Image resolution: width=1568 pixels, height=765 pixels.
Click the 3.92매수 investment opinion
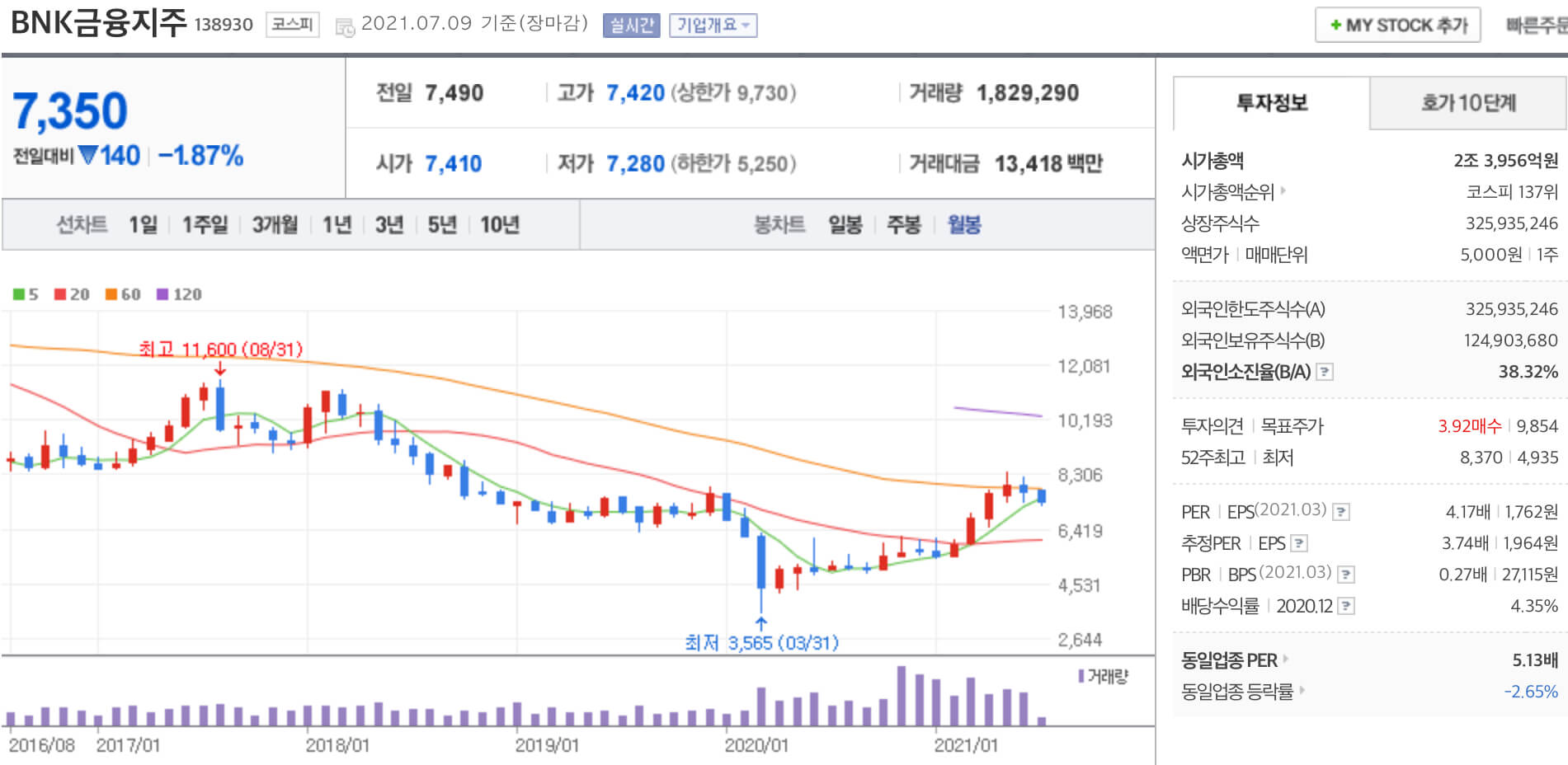click(1470, 426)
